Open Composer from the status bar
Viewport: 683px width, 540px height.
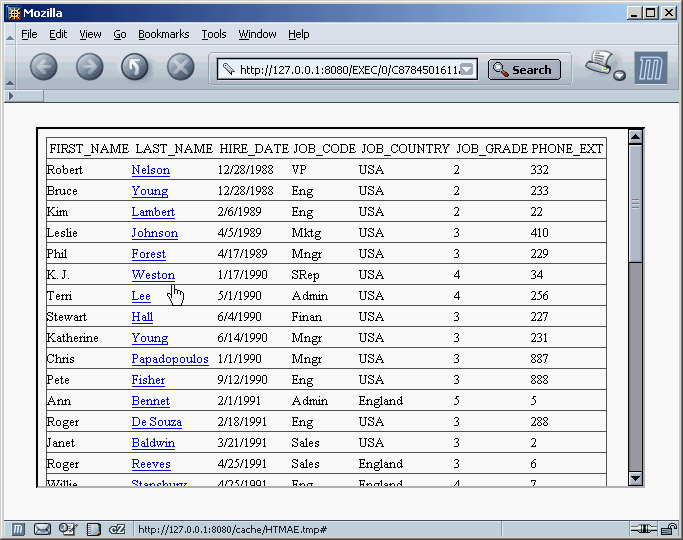(x=68, y=529)
